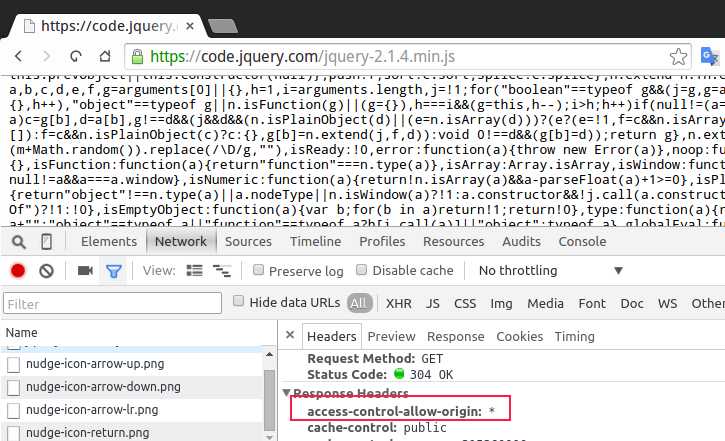This screenshot has height=441, width=725.
Task: Switch to the Console panel
Action: [582, 242]
